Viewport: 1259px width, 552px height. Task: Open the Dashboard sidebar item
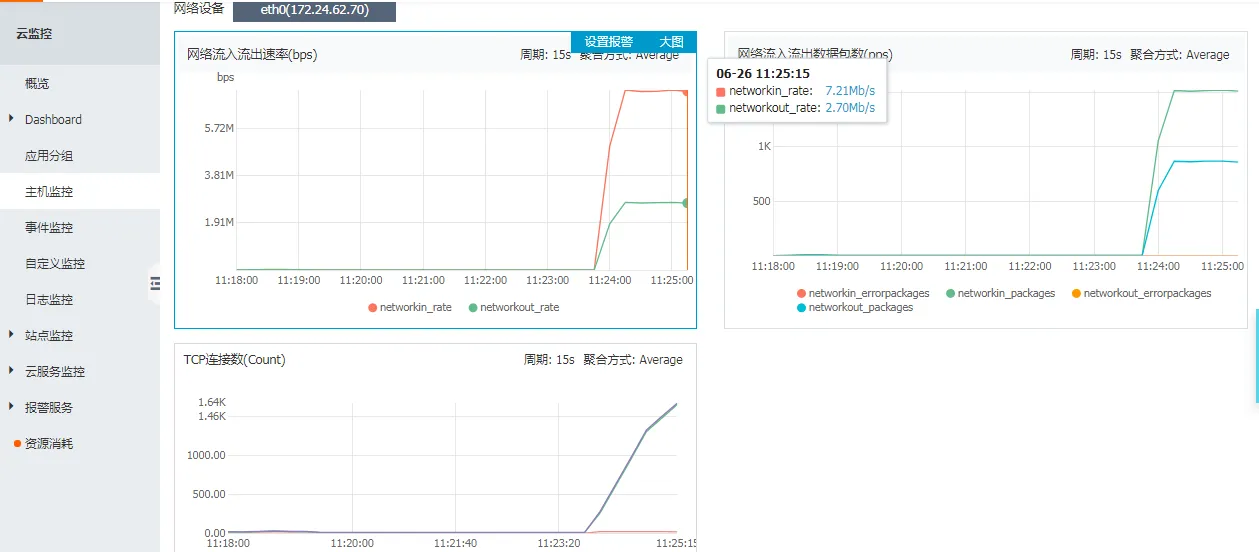pos(53,119)
